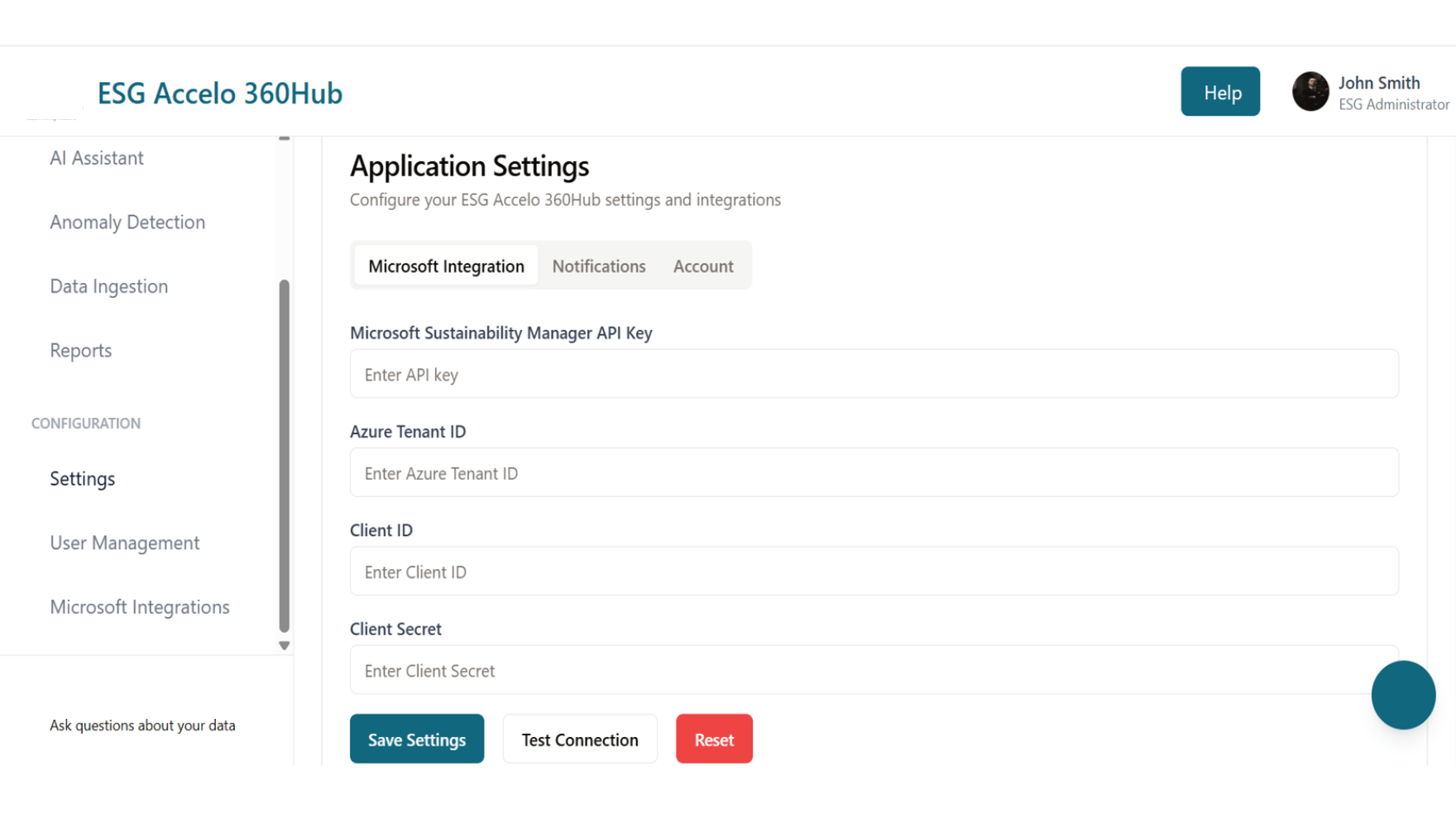Open the Account tab
The image size is (1456, 833).
click(703, 266)
